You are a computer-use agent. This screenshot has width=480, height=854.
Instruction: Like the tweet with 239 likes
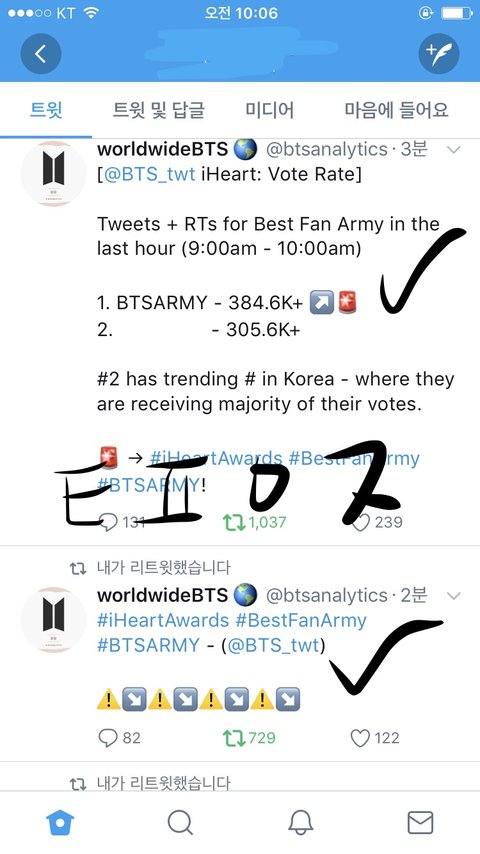(360, 522)
